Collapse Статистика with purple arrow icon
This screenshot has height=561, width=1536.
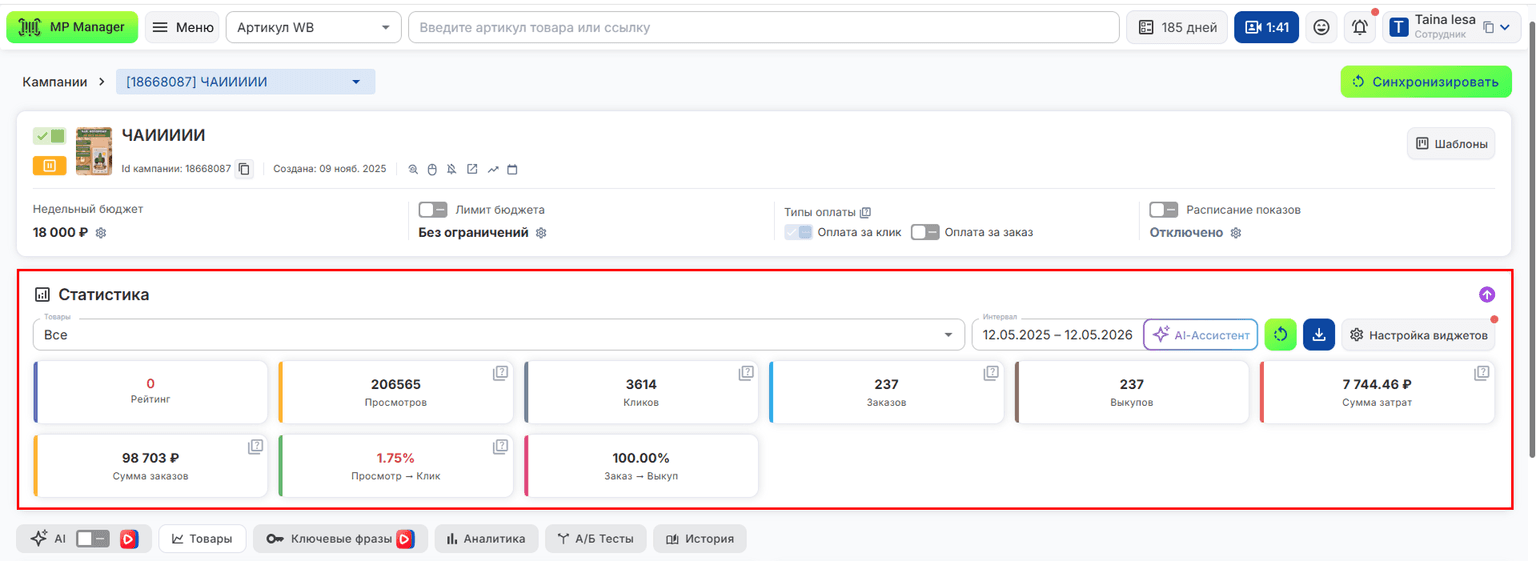tap(1487, 294)
